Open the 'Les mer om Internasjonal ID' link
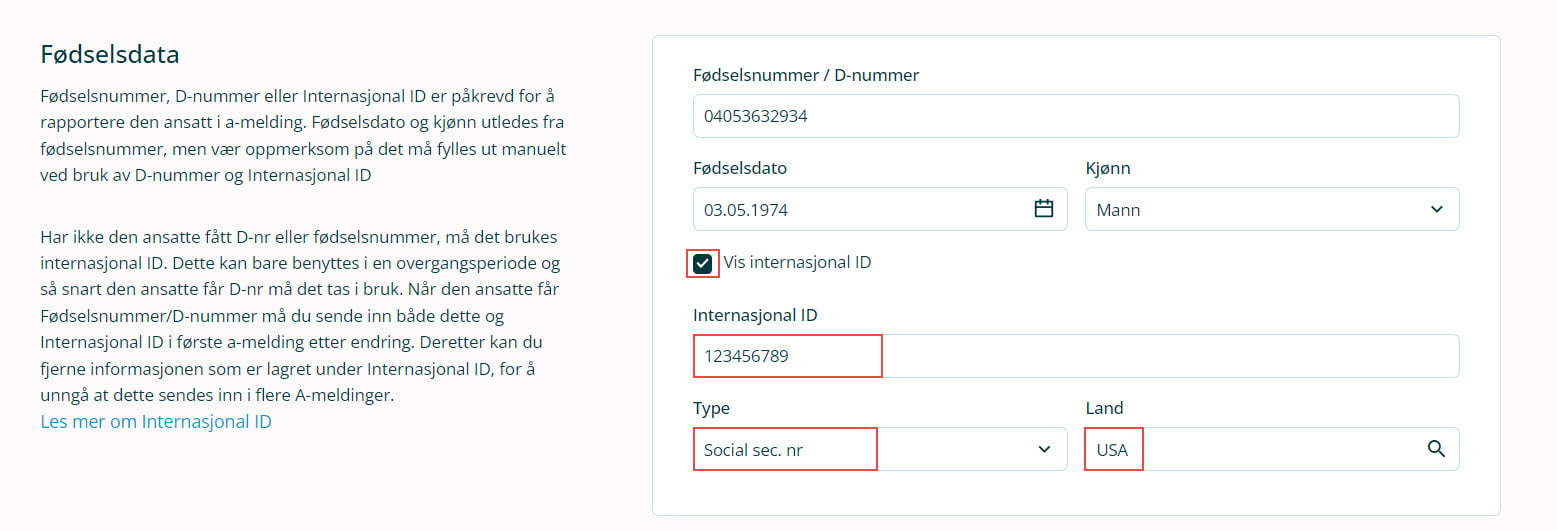The image size is (1557, 531). (156, 421)
